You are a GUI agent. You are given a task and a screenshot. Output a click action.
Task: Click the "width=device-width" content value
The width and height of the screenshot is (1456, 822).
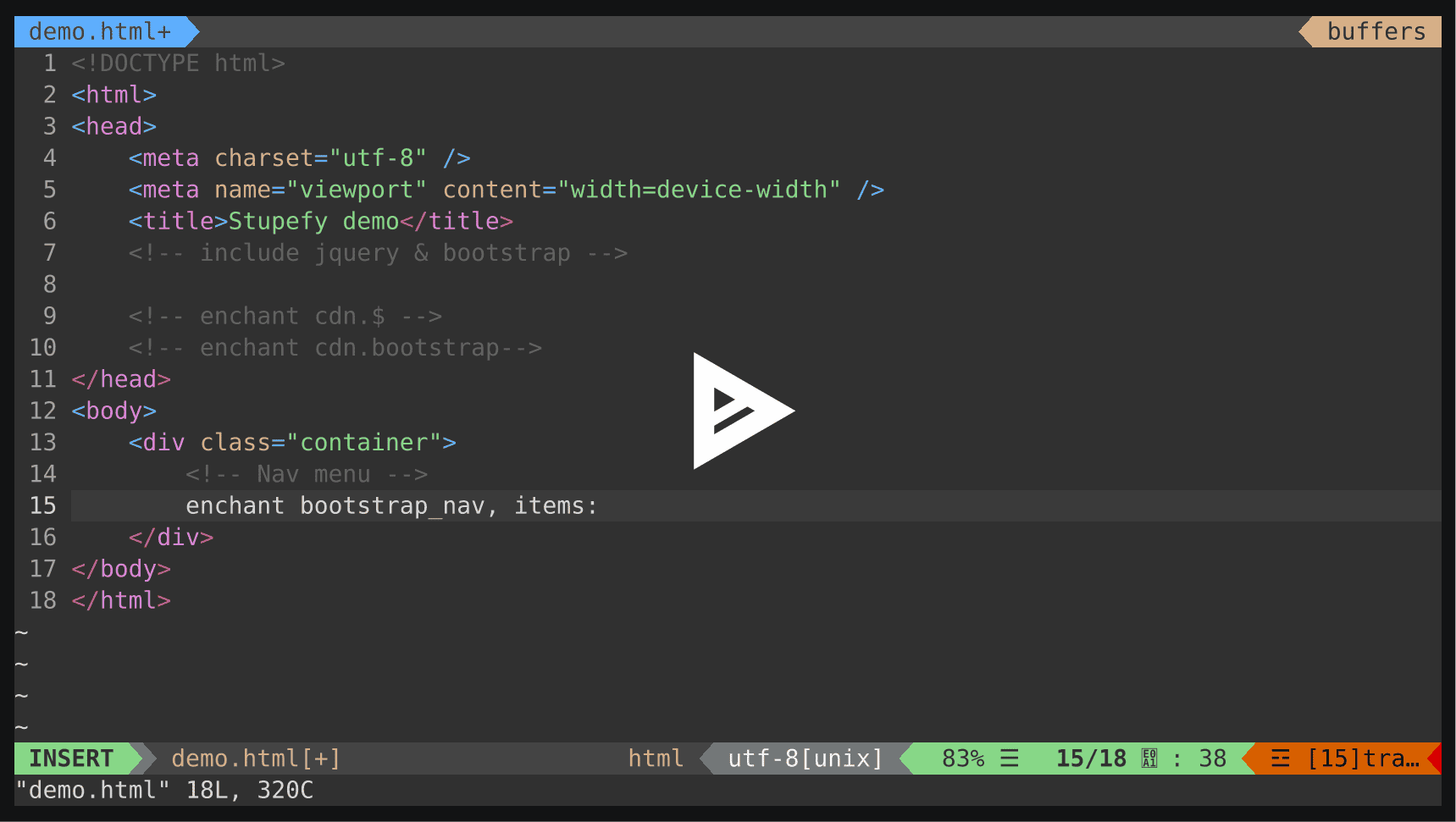pyautogui.click(x=698, y=190)
